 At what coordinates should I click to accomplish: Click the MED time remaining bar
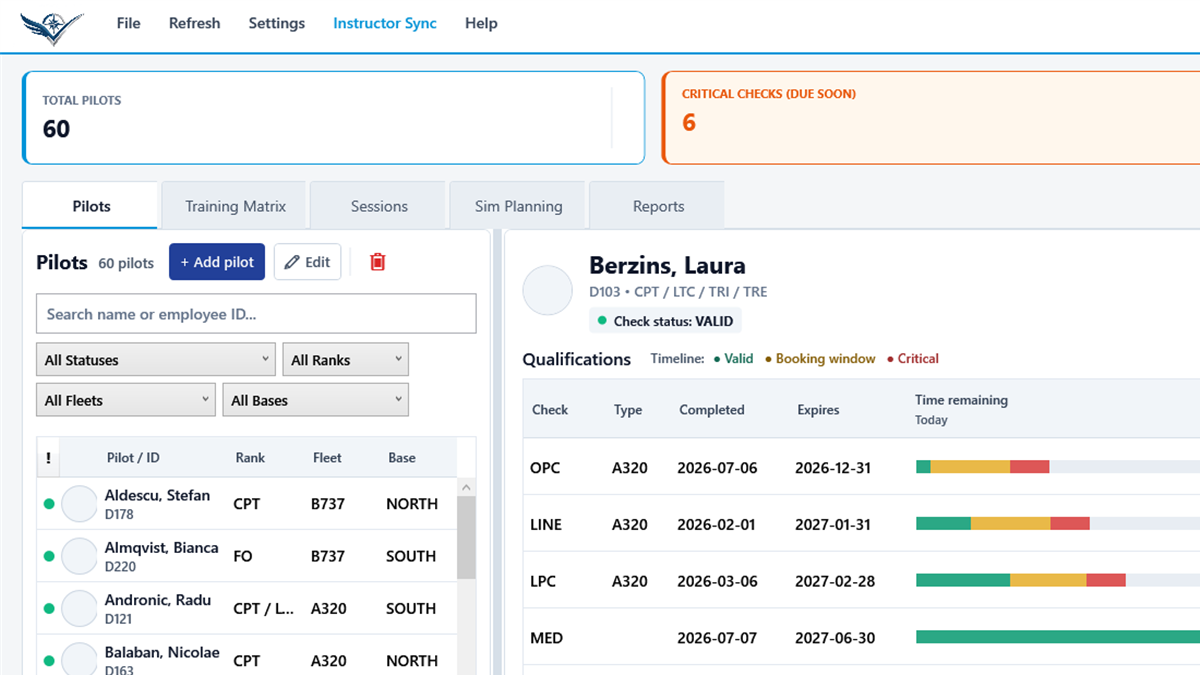click(x=1058, y=638)
